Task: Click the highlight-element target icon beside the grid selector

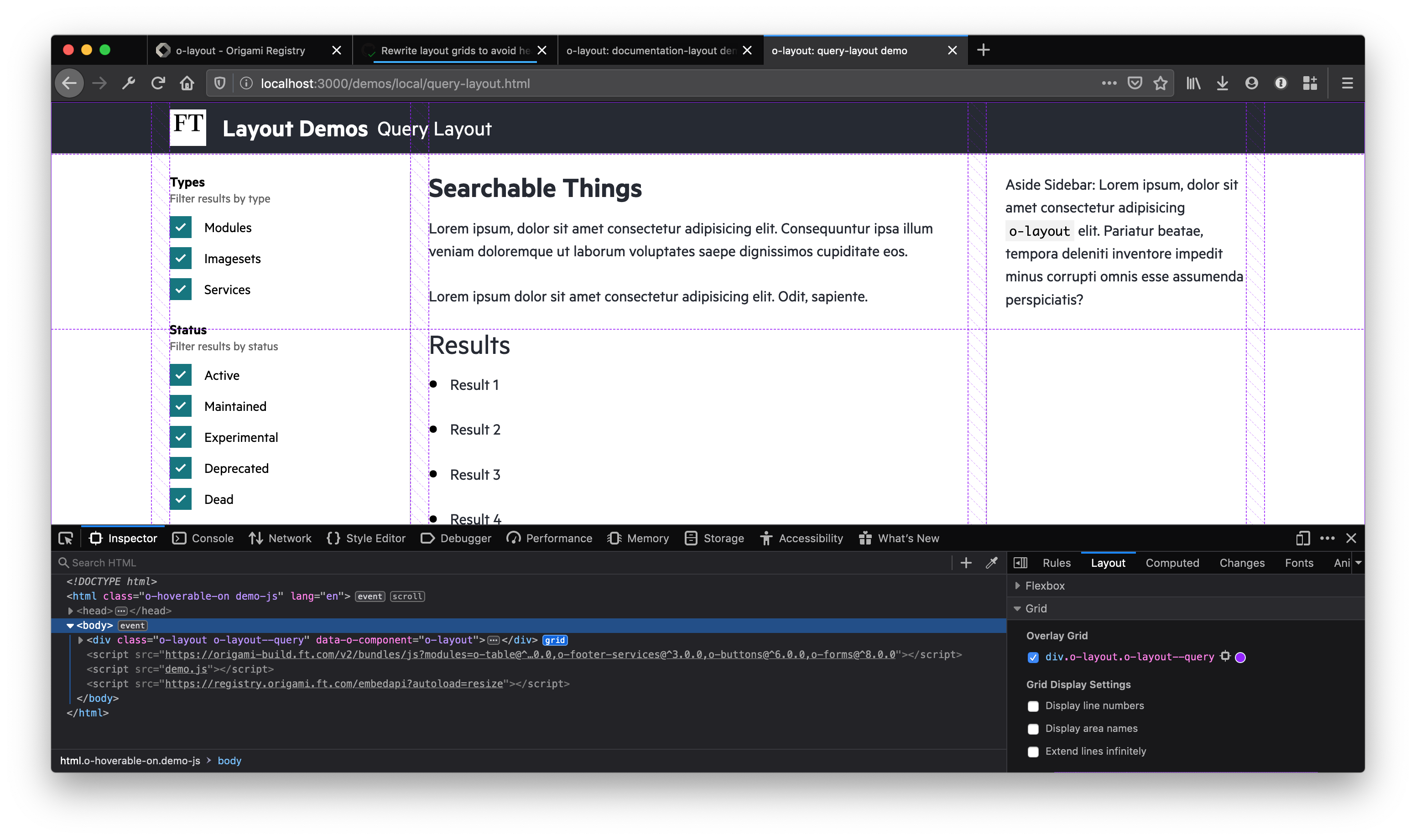Action: point(1225,656)
